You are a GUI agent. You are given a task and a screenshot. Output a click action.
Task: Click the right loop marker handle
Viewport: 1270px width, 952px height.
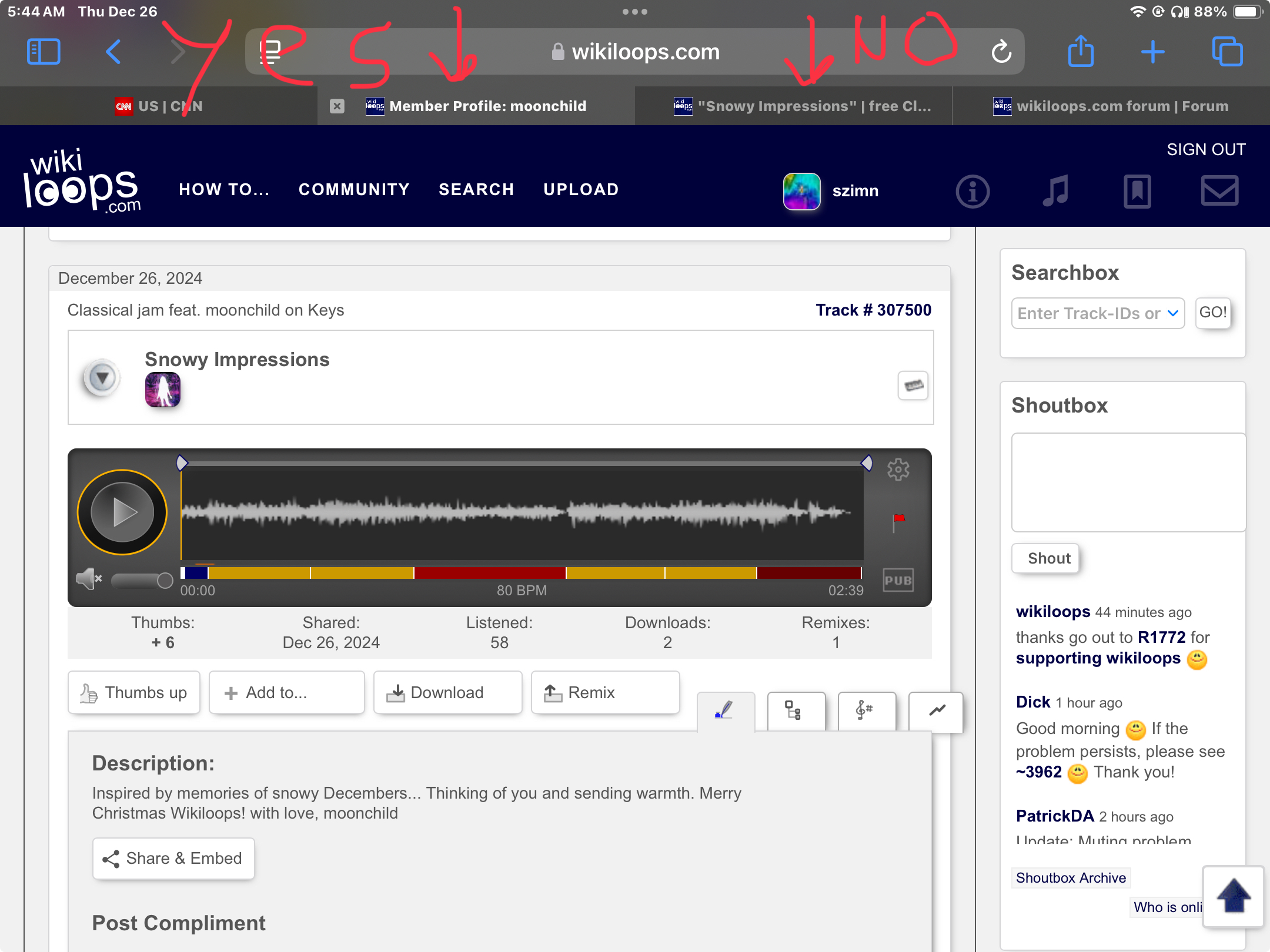point(867,463)
